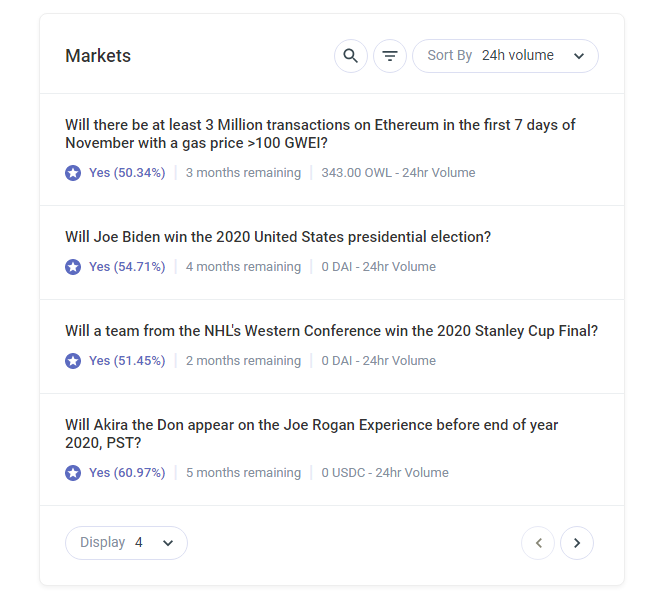This screenshot has width=661, height=612.
Task: Click the 343.00 OWL 24hr Volume text
Action: pos(398,173)
